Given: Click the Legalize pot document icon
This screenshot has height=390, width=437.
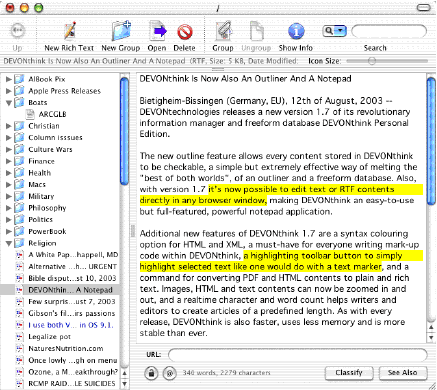Looking at the screenshot, I should pos(20,337).
